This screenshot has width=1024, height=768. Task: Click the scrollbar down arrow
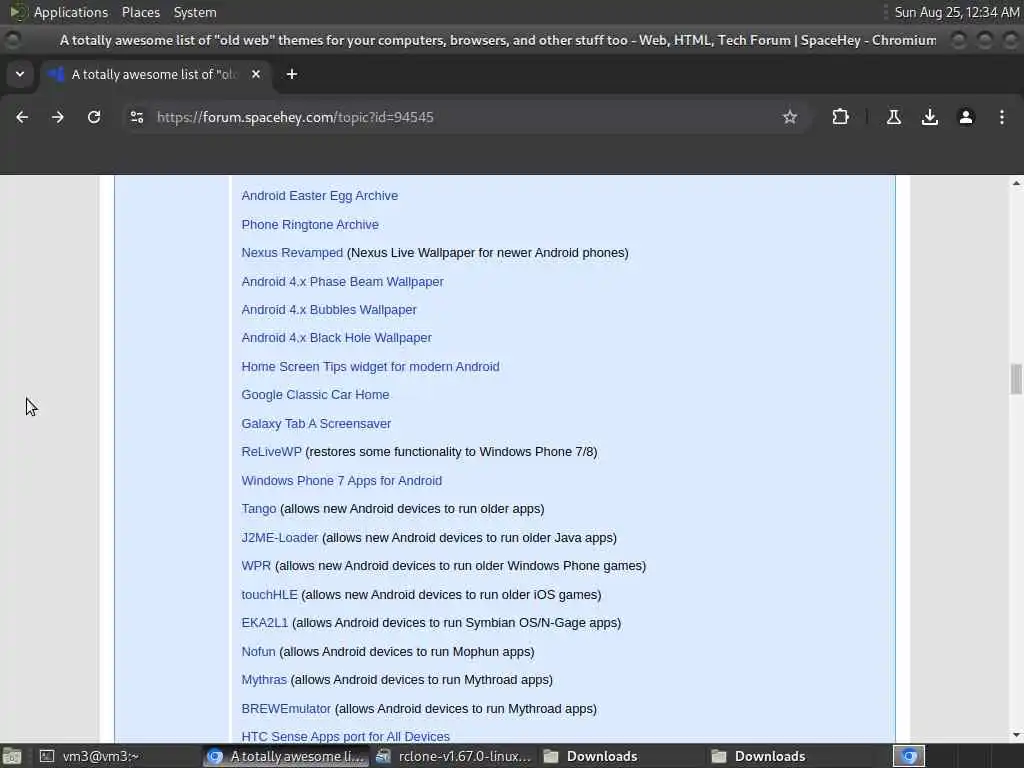1016,735
